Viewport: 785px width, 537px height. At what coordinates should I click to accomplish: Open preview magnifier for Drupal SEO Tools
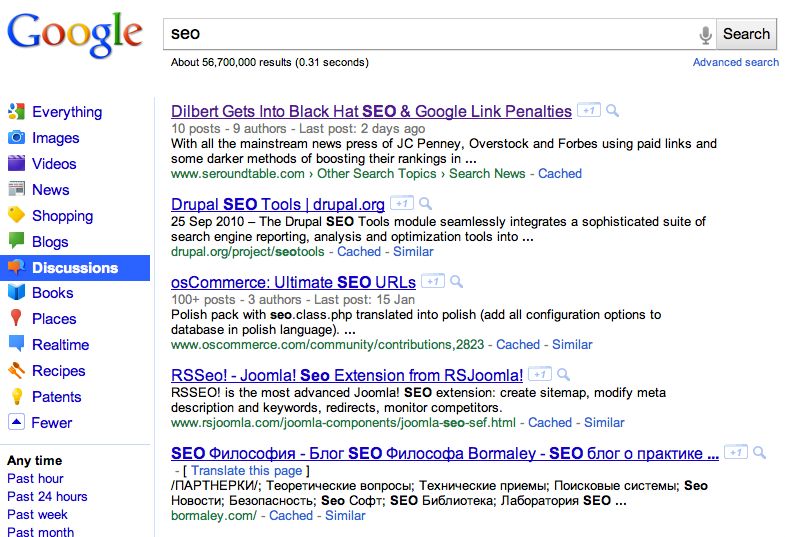coord(426,204)
